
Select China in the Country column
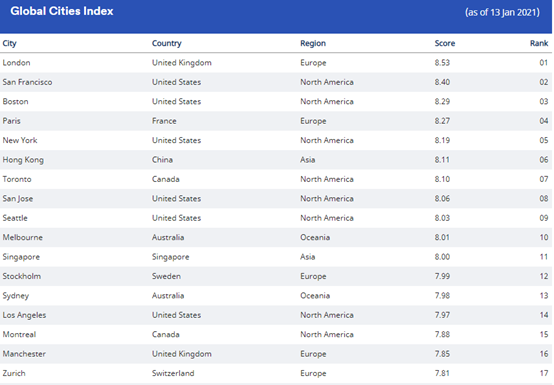[162, 160]
